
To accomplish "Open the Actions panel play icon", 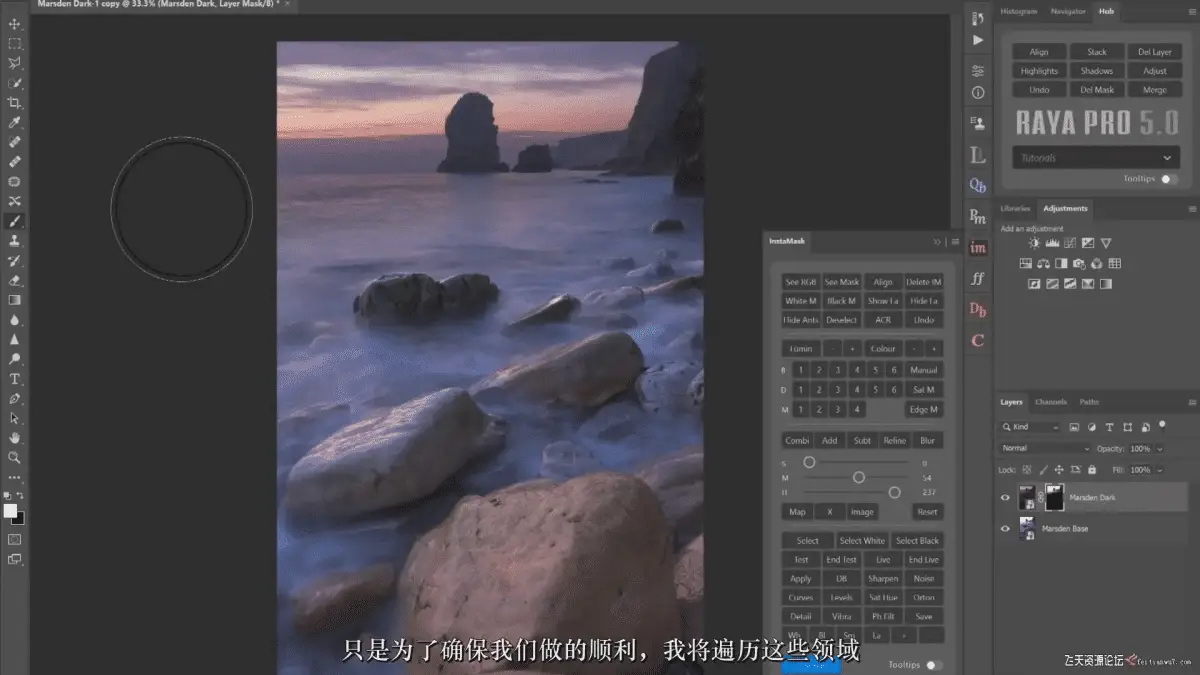I will tap(978, 40).
